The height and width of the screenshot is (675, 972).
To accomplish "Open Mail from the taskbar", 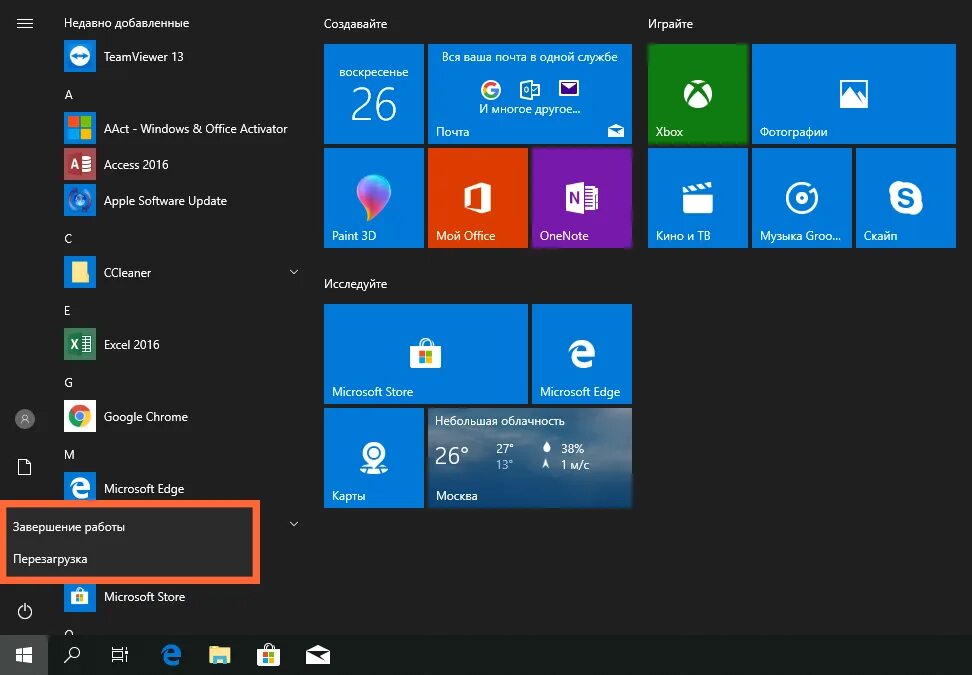I will point(317,655).
